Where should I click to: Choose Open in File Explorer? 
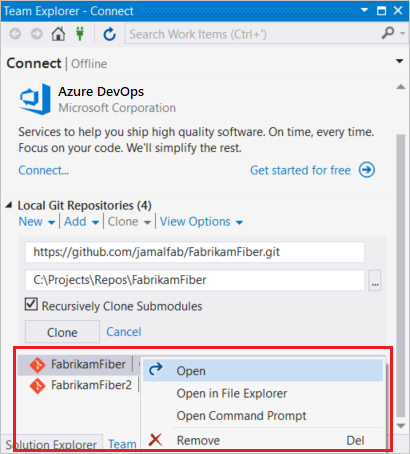click(x=263, y=394)
